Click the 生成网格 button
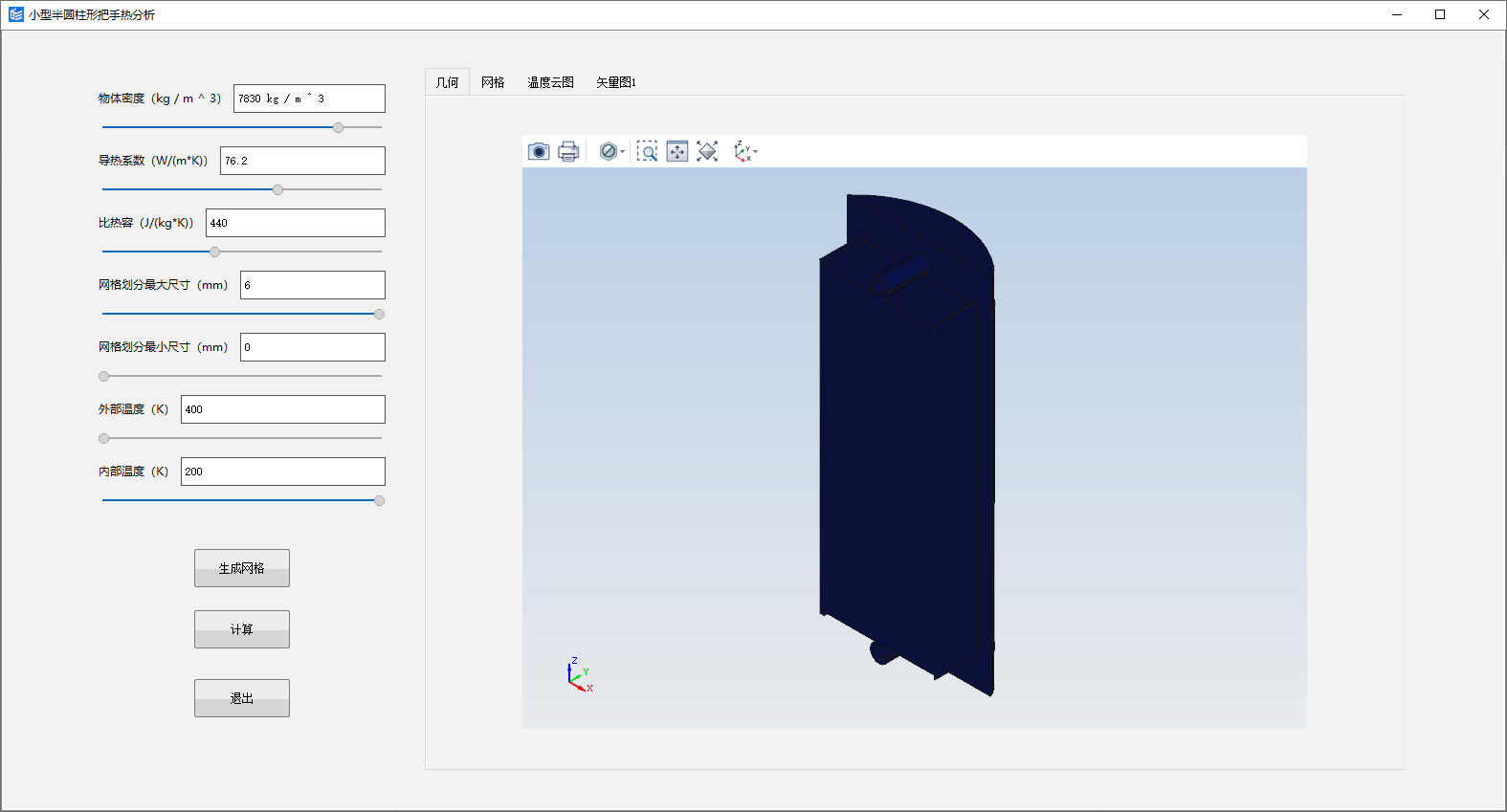The width and height of the screenshot is (1507, 812). point(242,568)
